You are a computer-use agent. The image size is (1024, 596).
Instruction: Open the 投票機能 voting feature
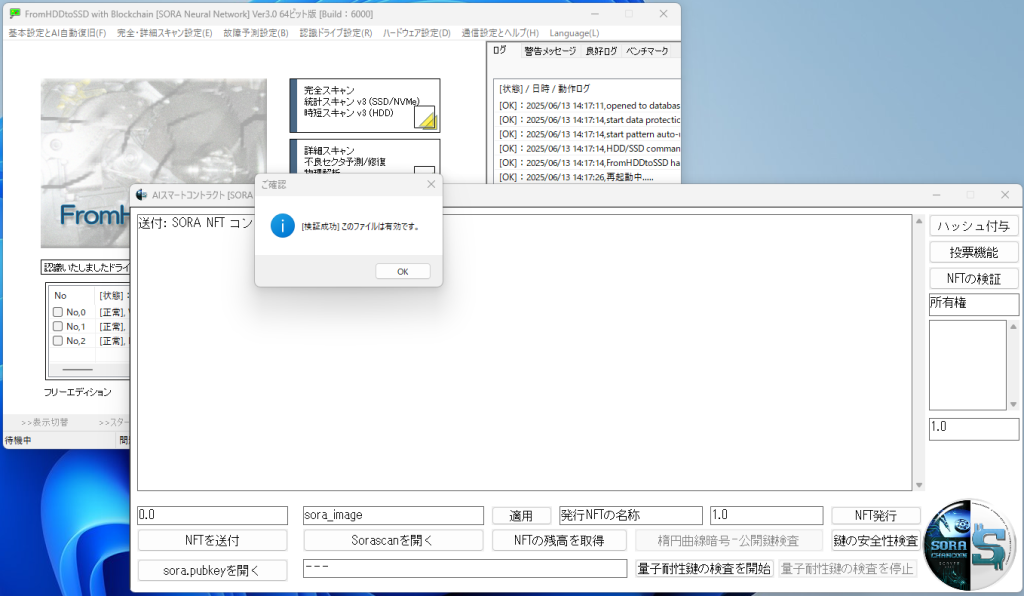point(974,253)
